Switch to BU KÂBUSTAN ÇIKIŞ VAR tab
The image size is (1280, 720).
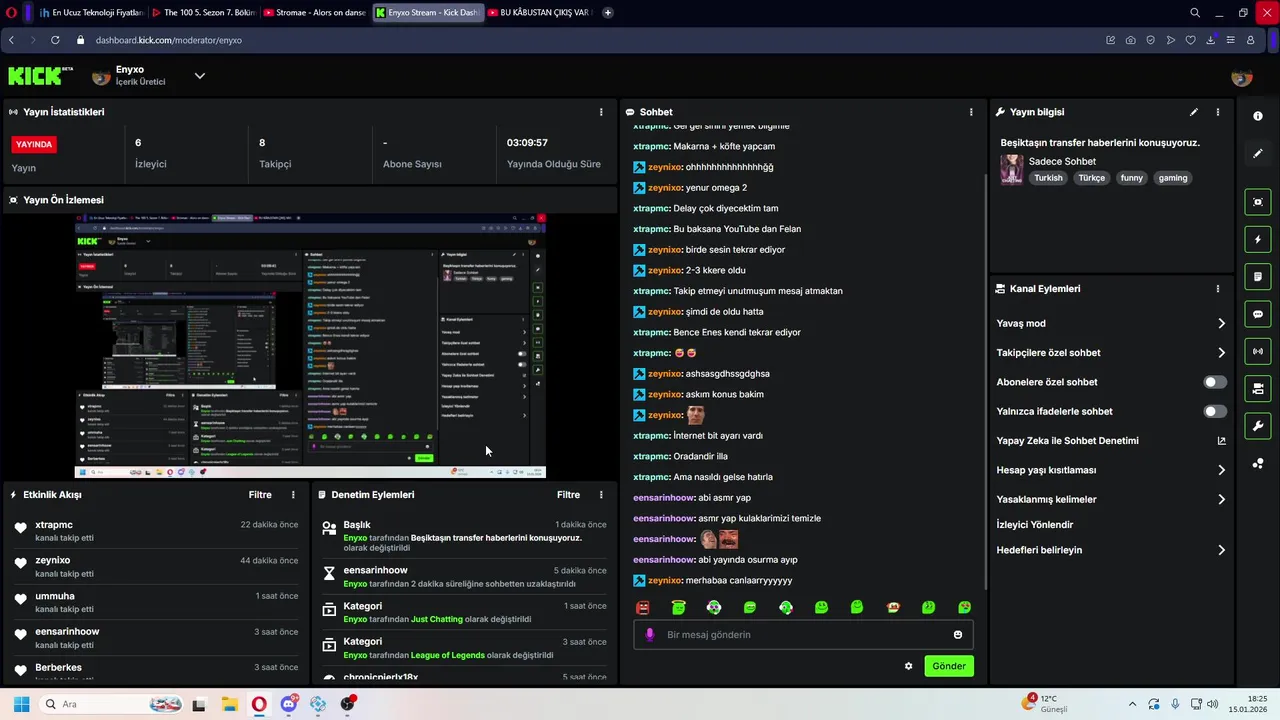[539, 13]
